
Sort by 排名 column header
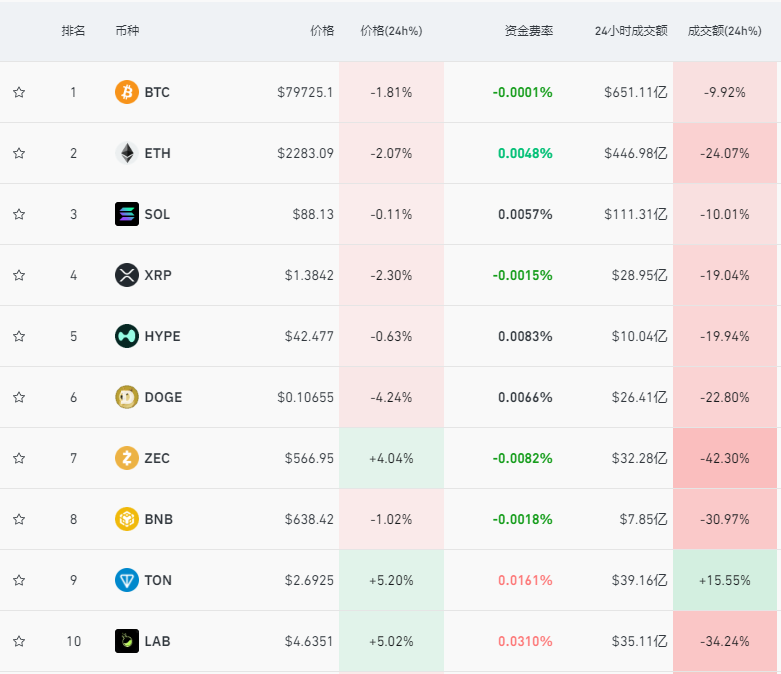73,31
